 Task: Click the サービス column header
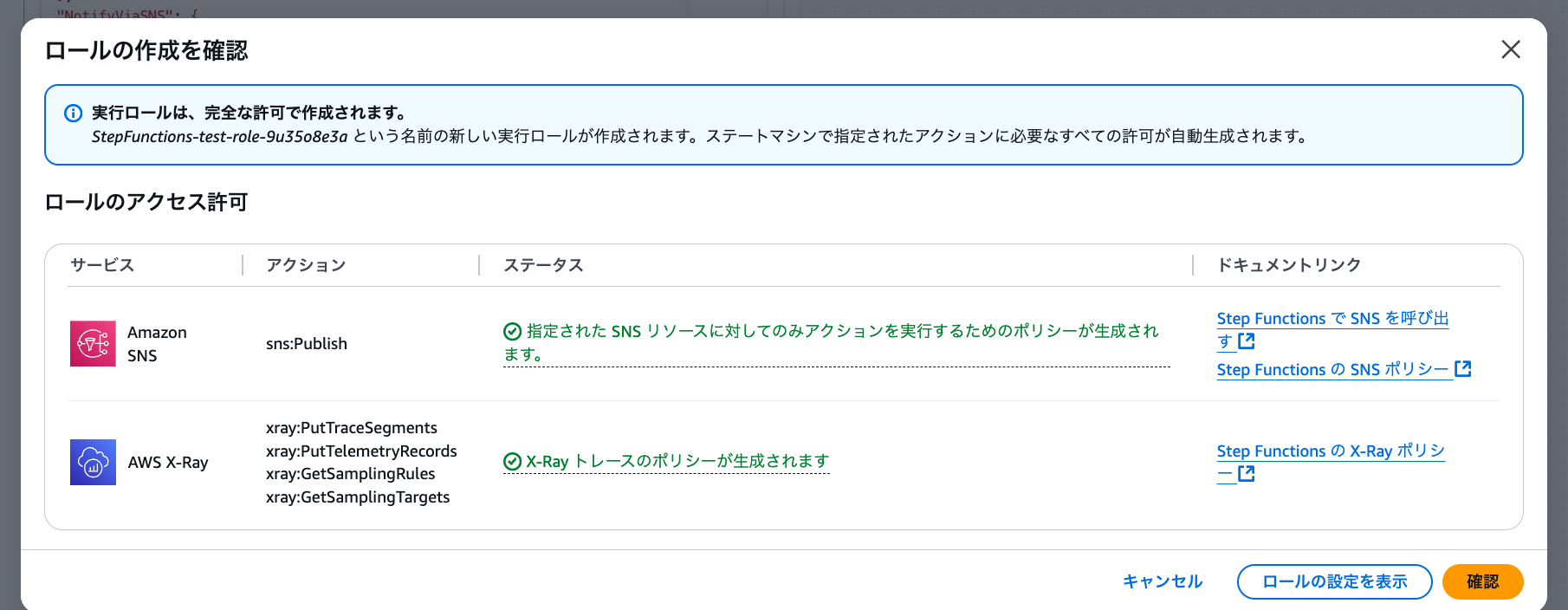(102, 265)
